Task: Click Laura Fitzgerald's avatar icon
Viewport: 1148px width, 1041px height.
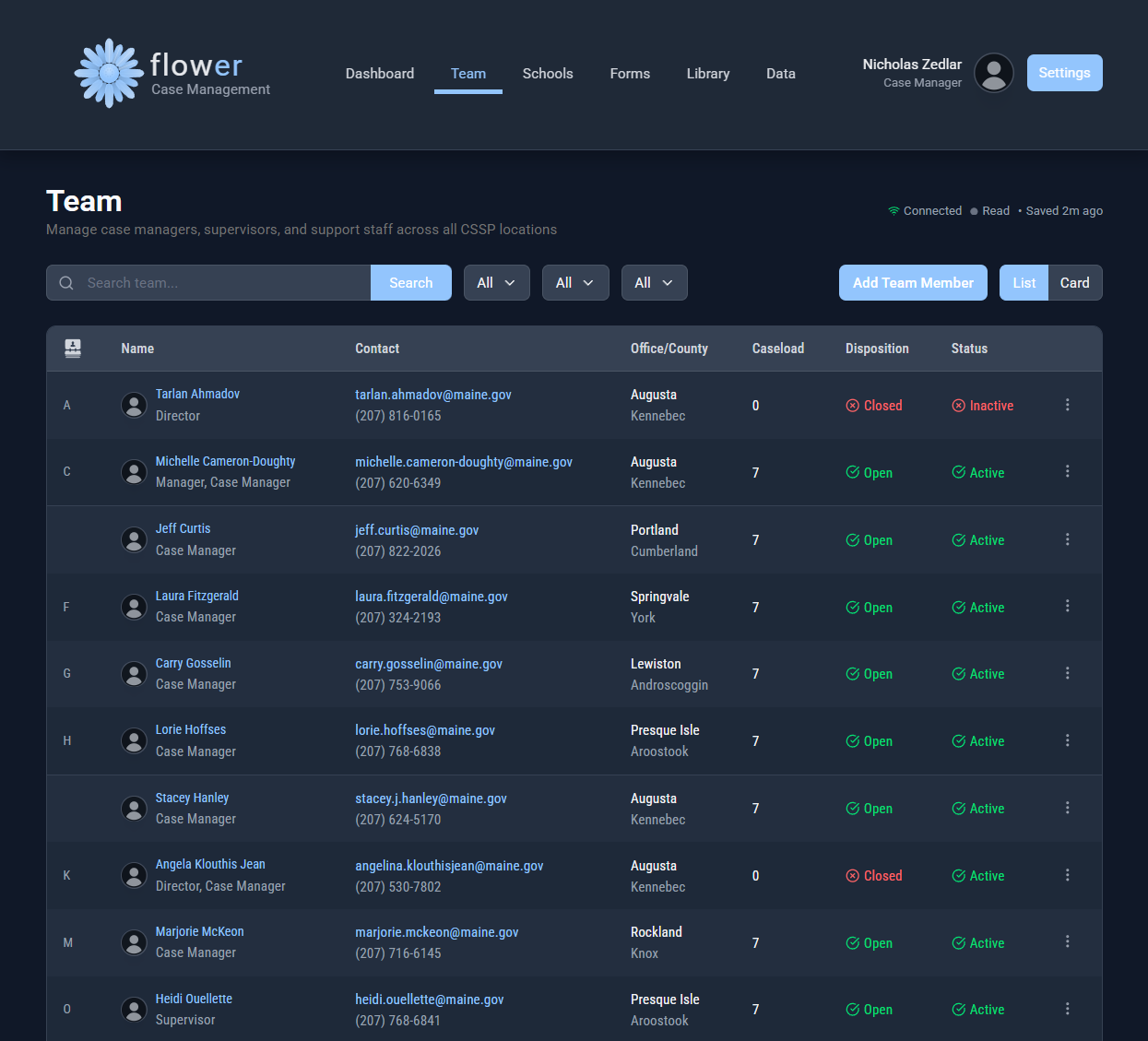Action: 135,607
